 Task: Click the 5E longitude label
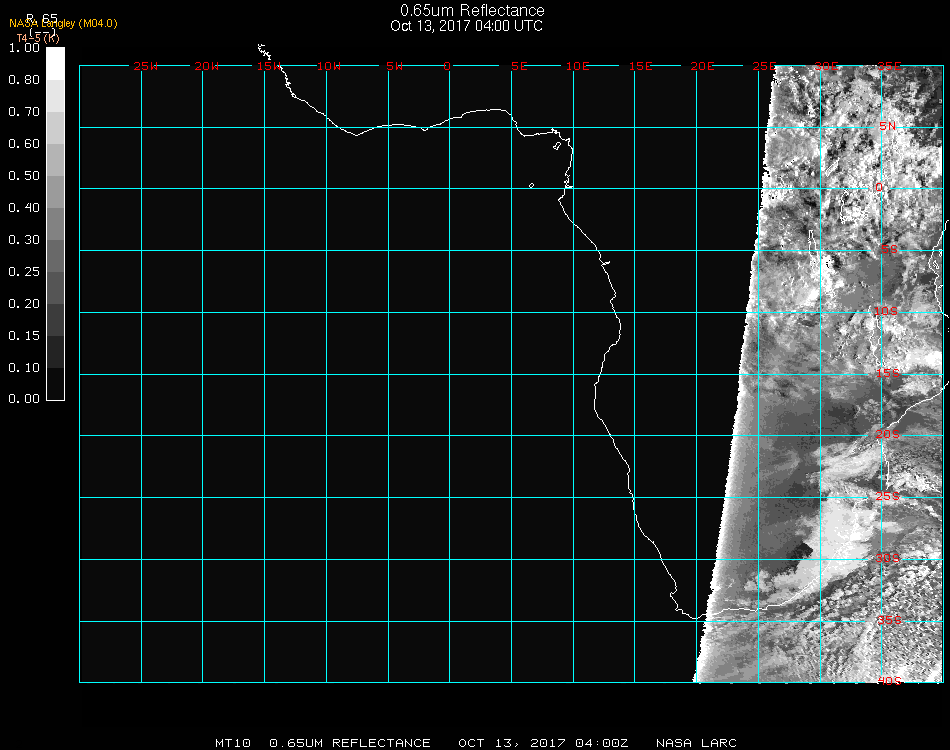pyautogui.click(x=519, y=66)
